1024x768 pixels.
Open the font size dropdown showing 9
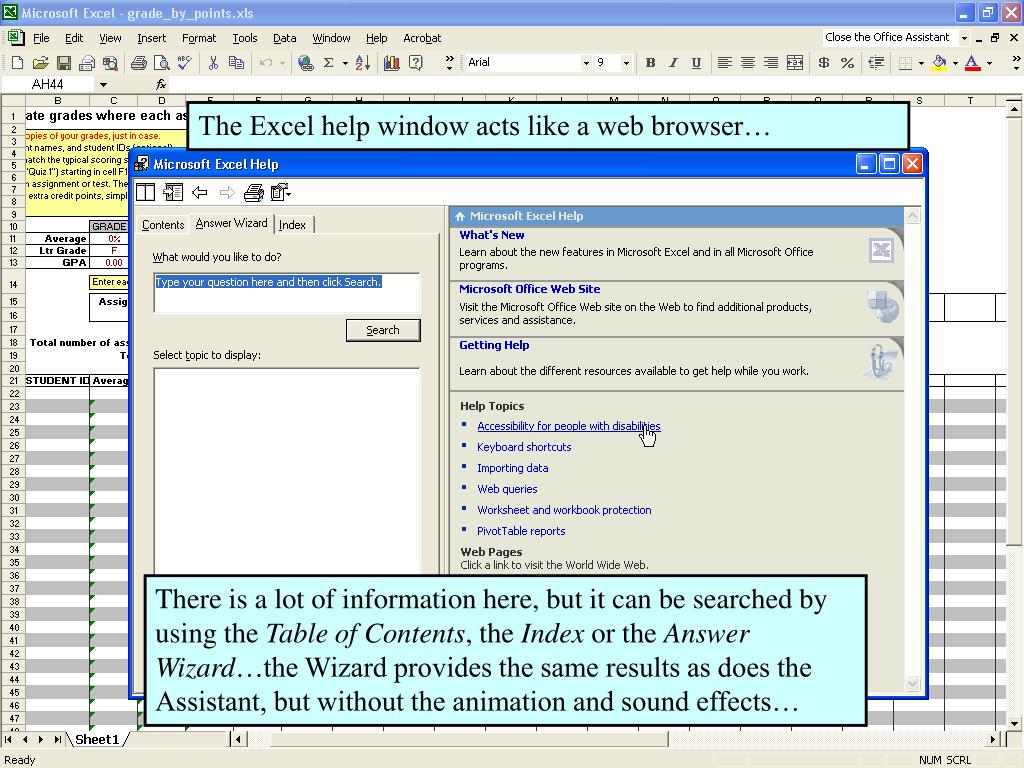click(626, 63)
